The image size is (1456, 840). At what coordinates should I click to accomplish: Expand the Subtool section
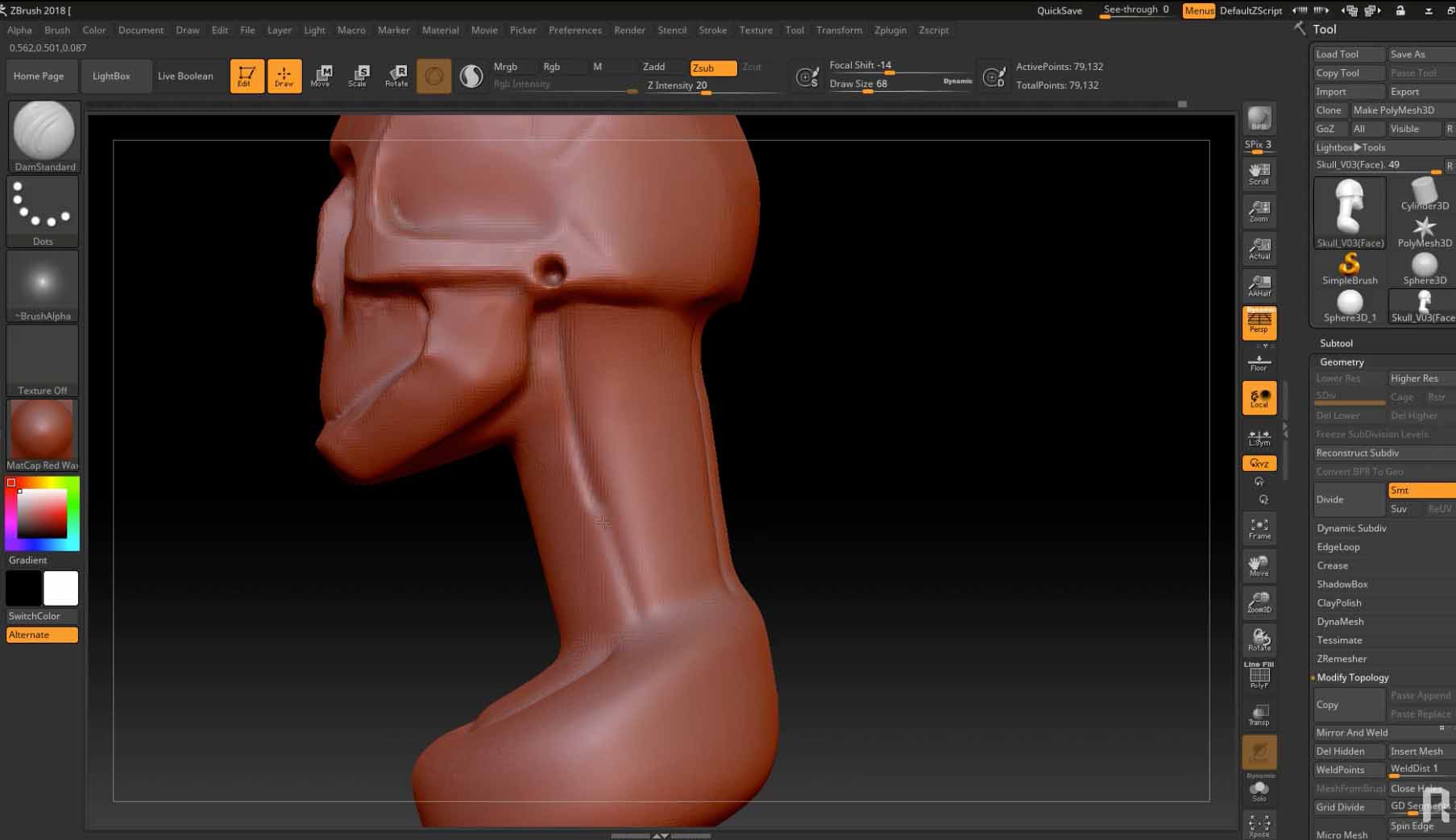1336,343
